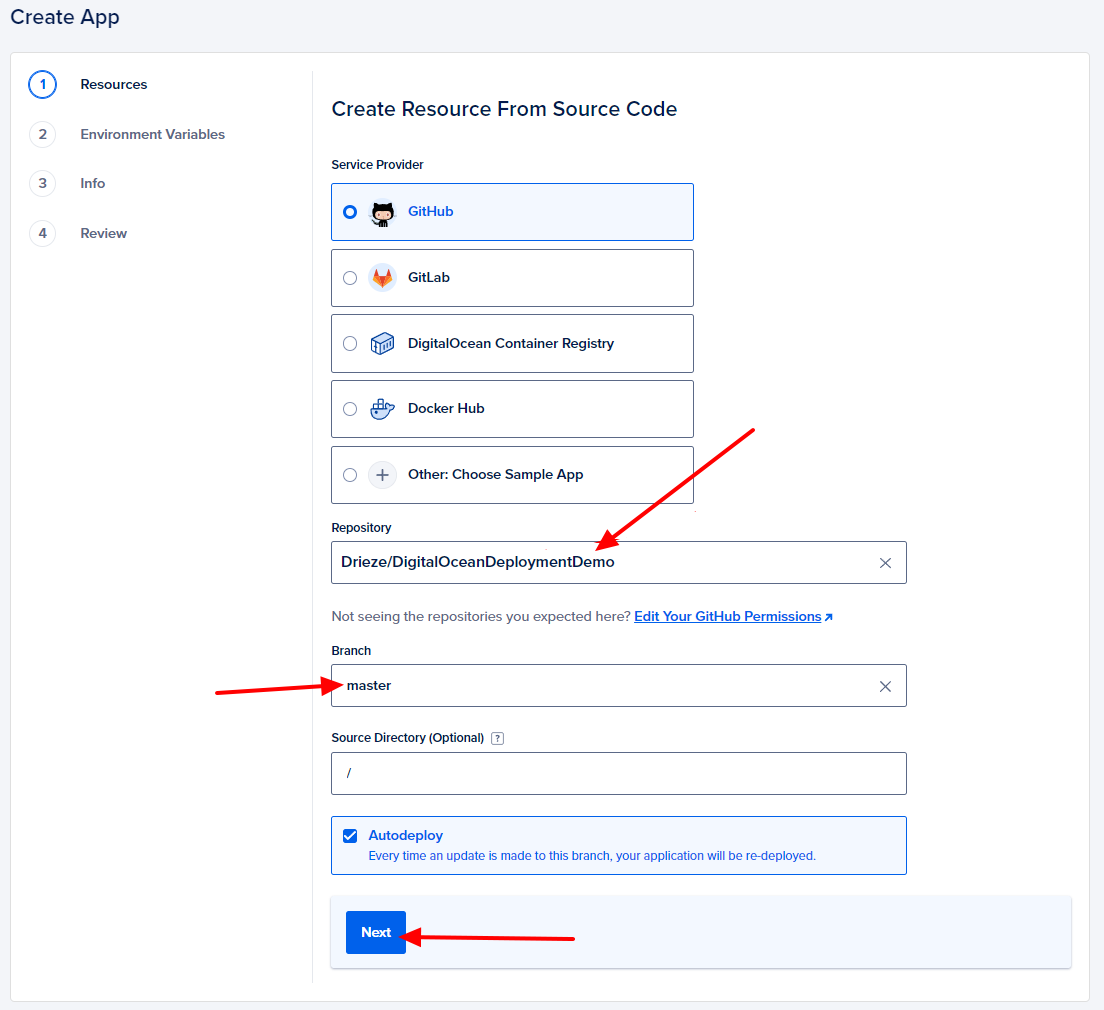The width and height of the screenshot is (1104, 1010).
Task: Click the Autodeploy description text
Action: pos(591,856)
